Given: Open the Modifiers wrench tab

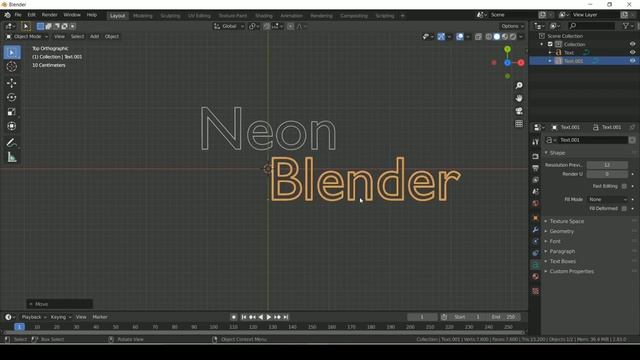Looking at the screenshot, I should [x=536, y=230].
